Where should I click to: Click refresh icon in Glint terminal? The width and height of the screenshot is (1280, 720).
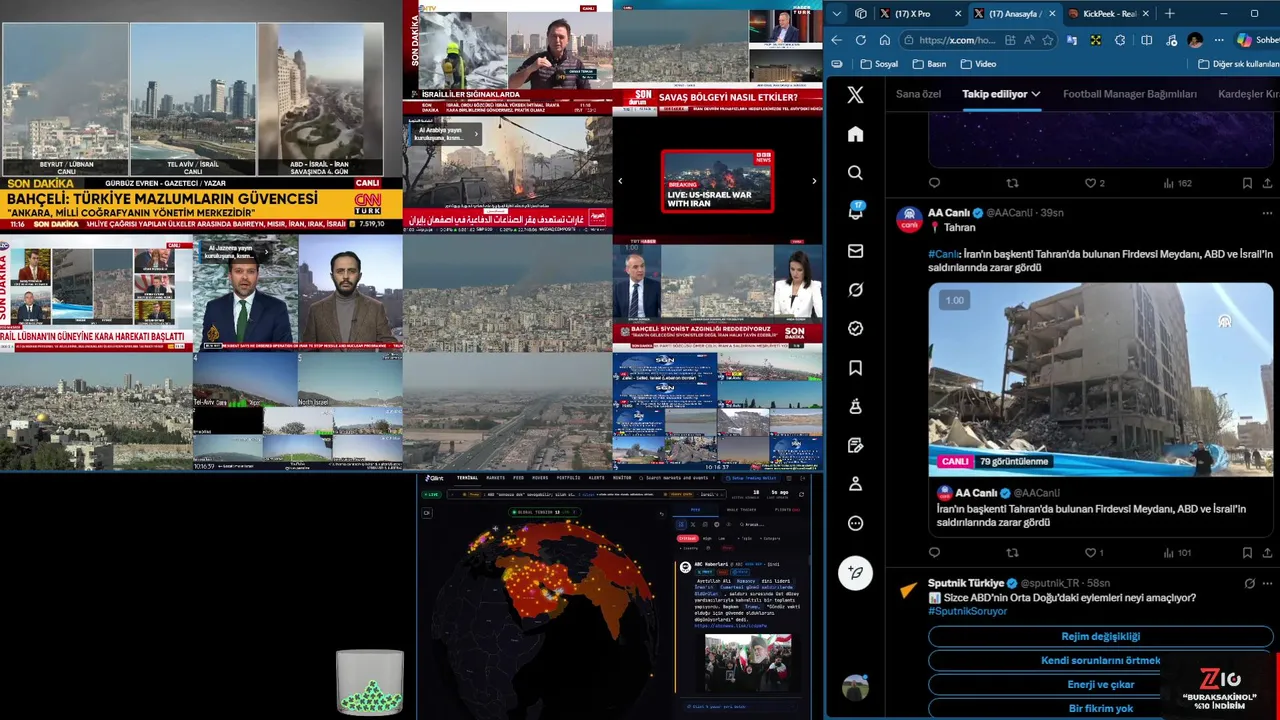pos(801,494)
